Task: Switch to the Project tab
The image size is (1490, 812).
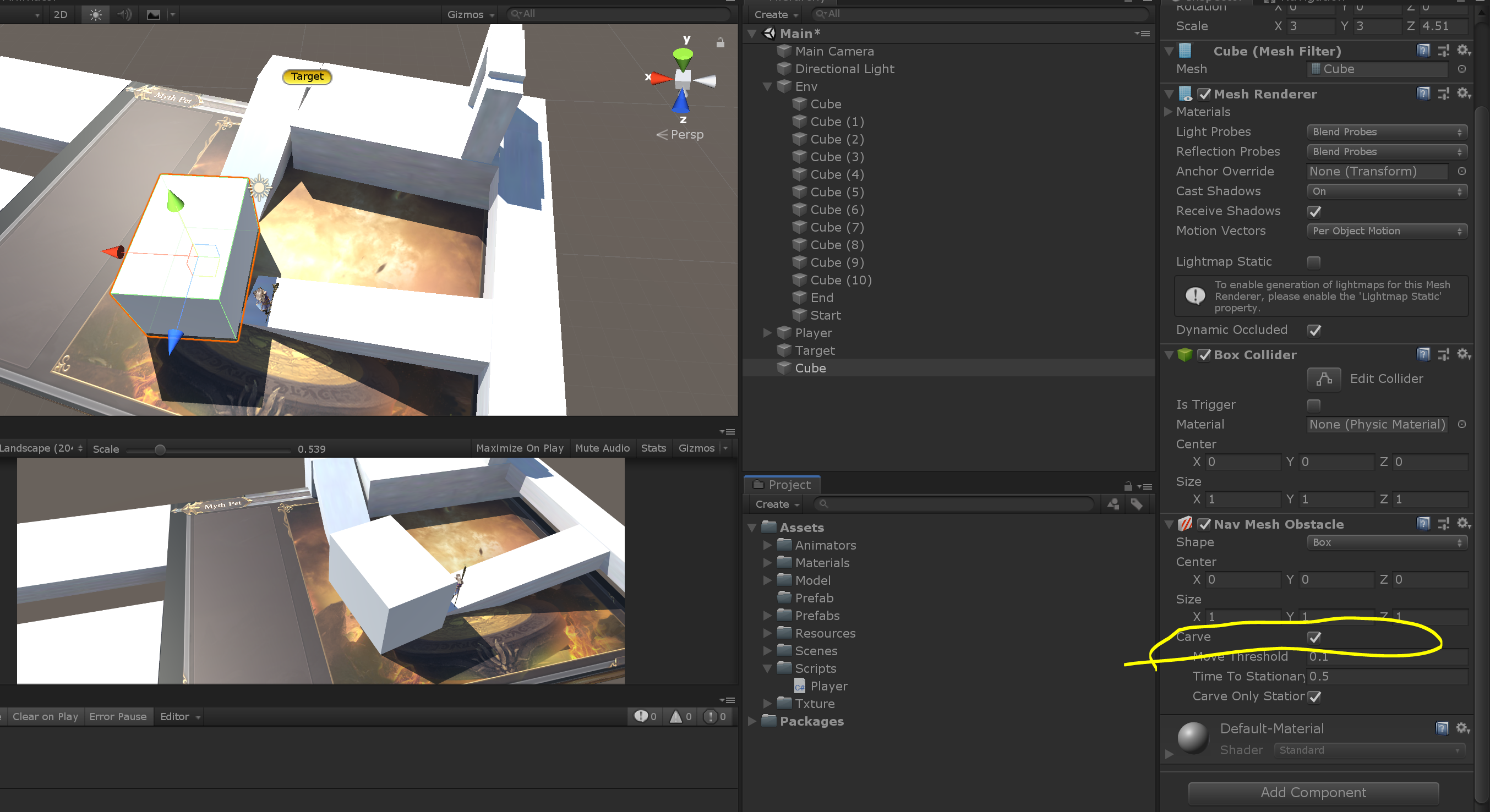Action: coord(782,485)
